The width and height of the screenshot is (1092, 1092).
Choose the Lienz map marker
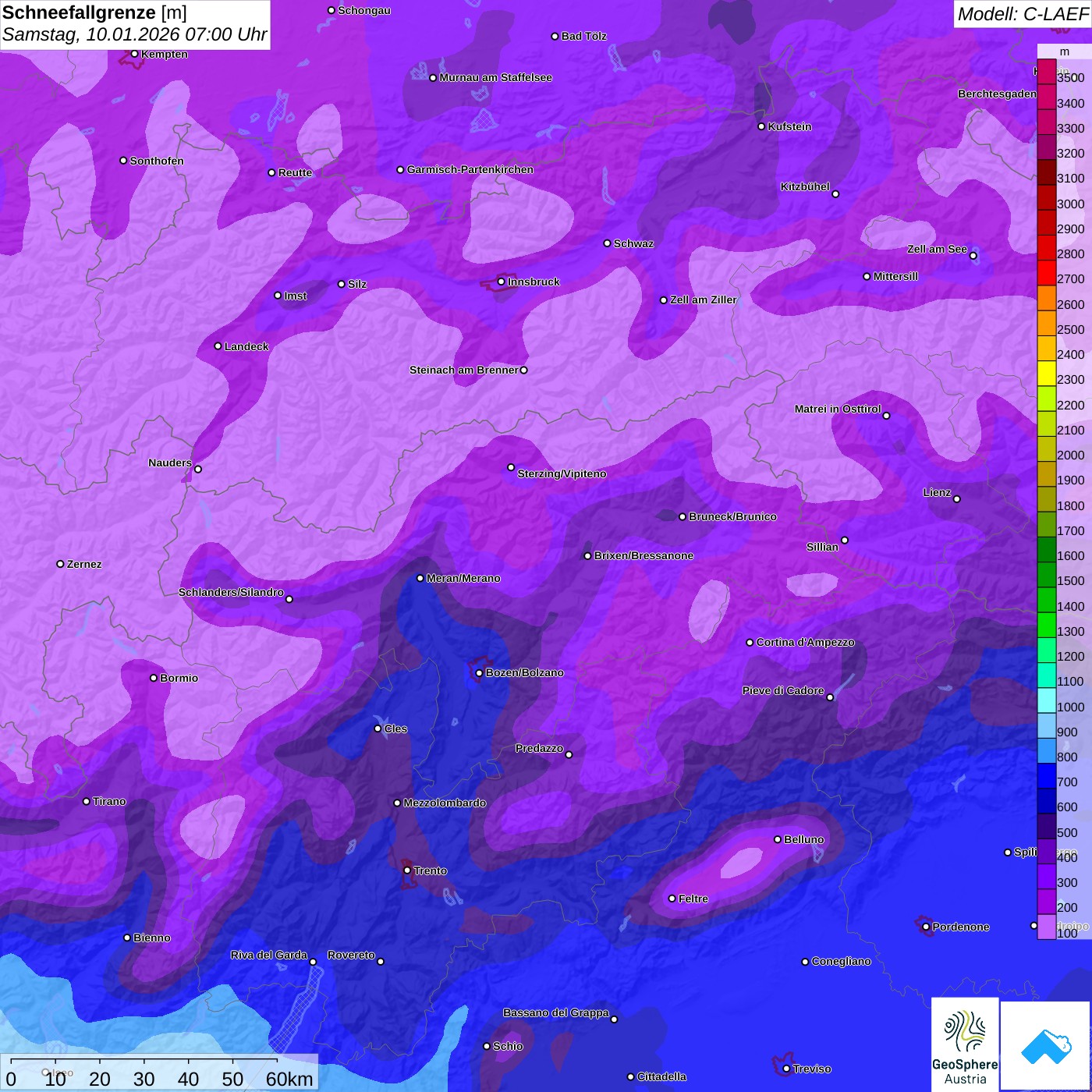(957, 499)
